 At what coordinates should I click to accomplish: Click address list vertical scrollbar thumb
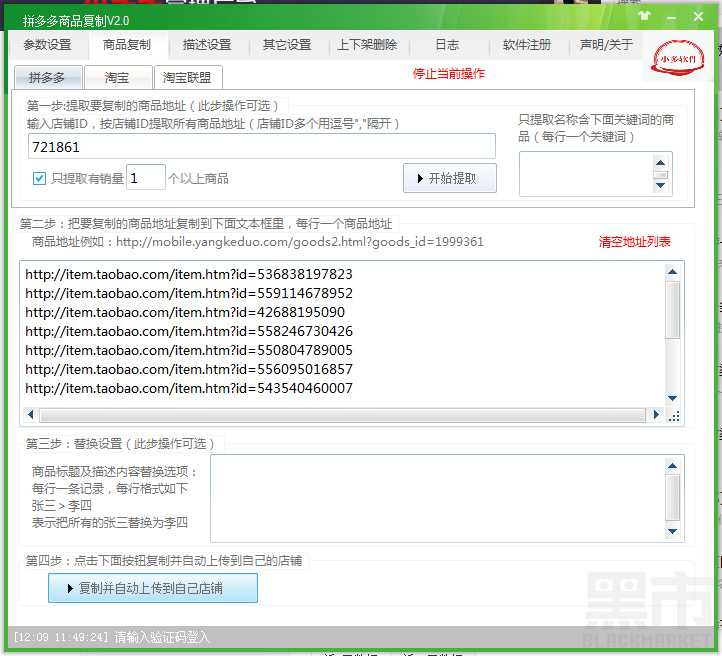tap(673, 310)
